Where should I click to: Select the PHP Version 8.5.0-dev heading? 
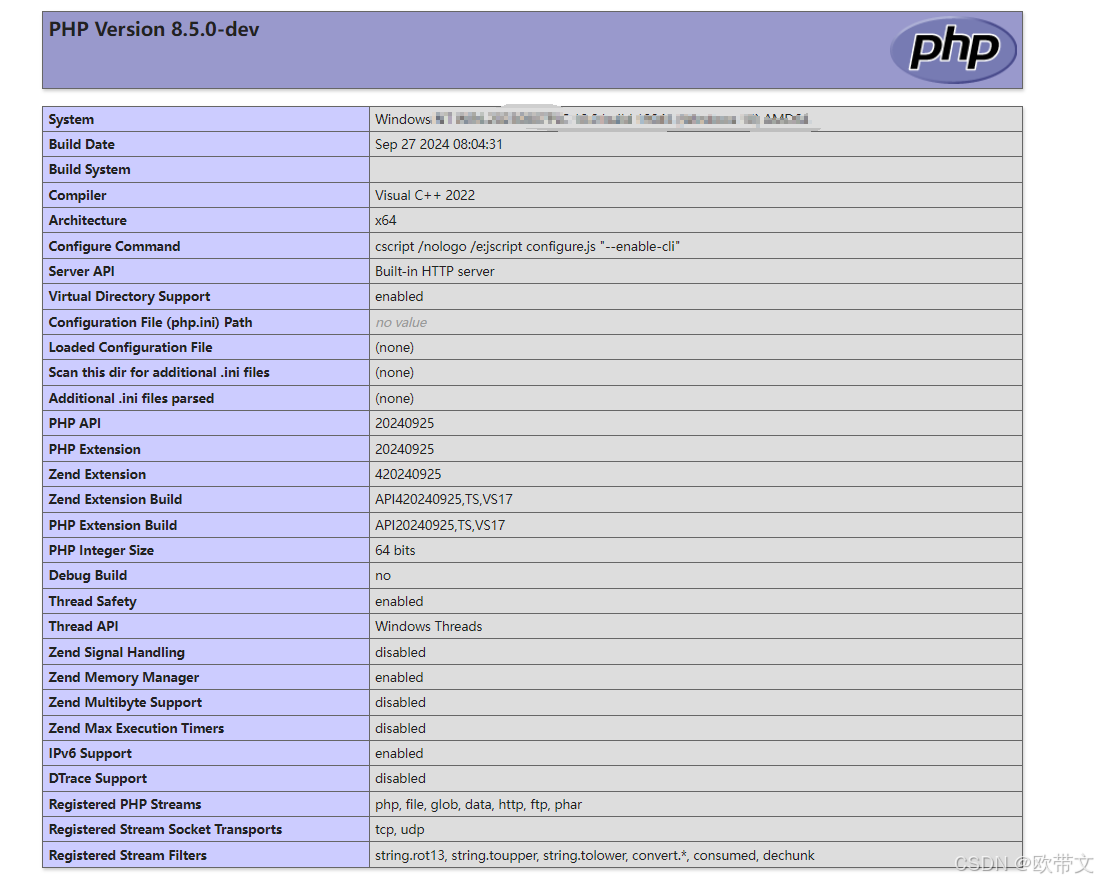(x=154, y=29)
